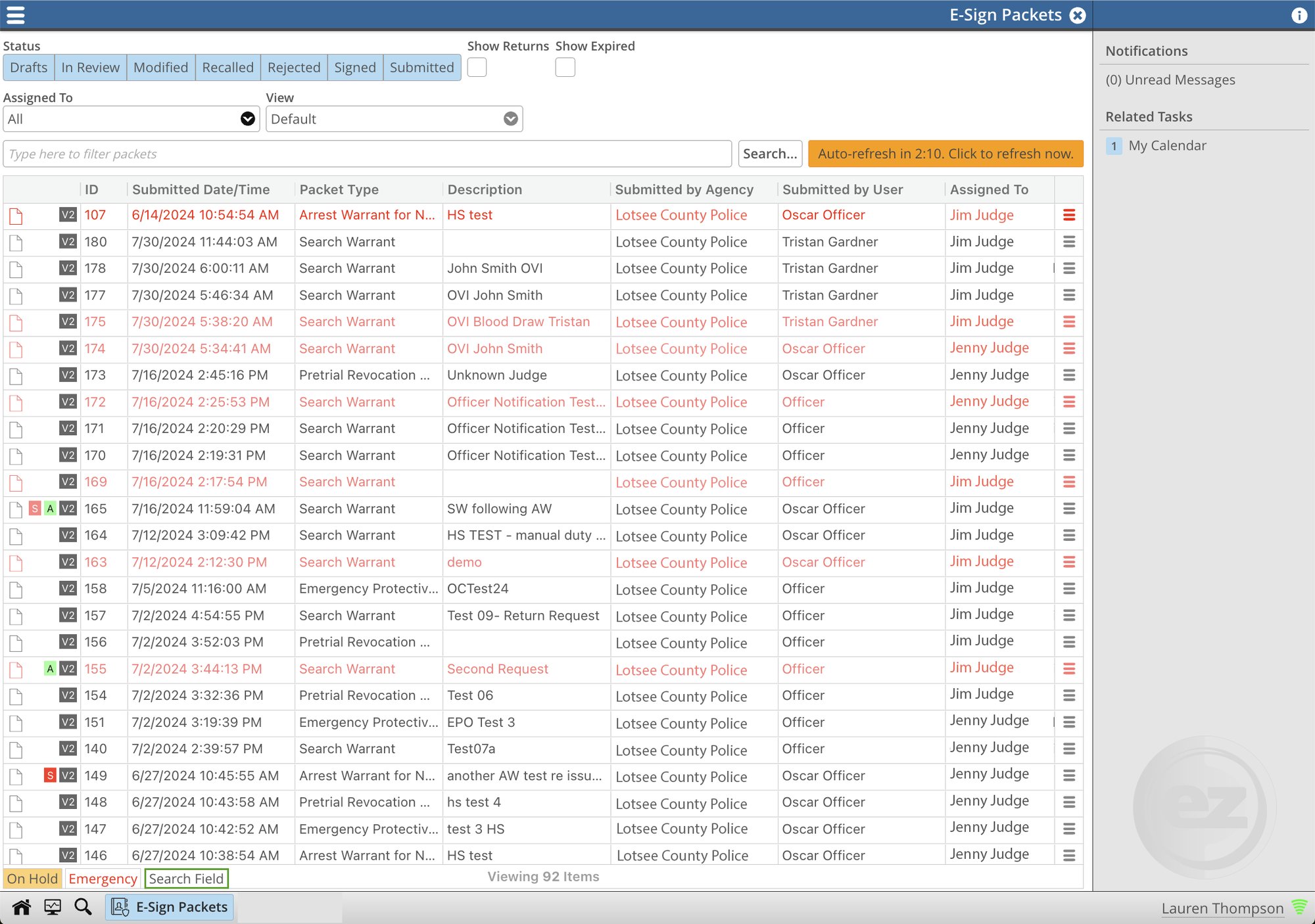
Task: Open row menu for packet 180
Action: tap(1069, 242)
